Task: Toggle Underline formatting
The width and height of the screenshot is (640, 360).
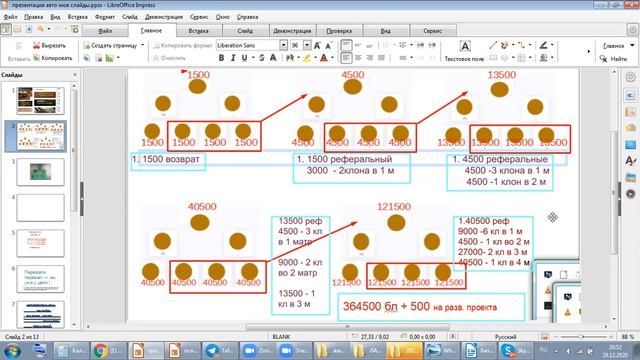Action: coord(244,58)
